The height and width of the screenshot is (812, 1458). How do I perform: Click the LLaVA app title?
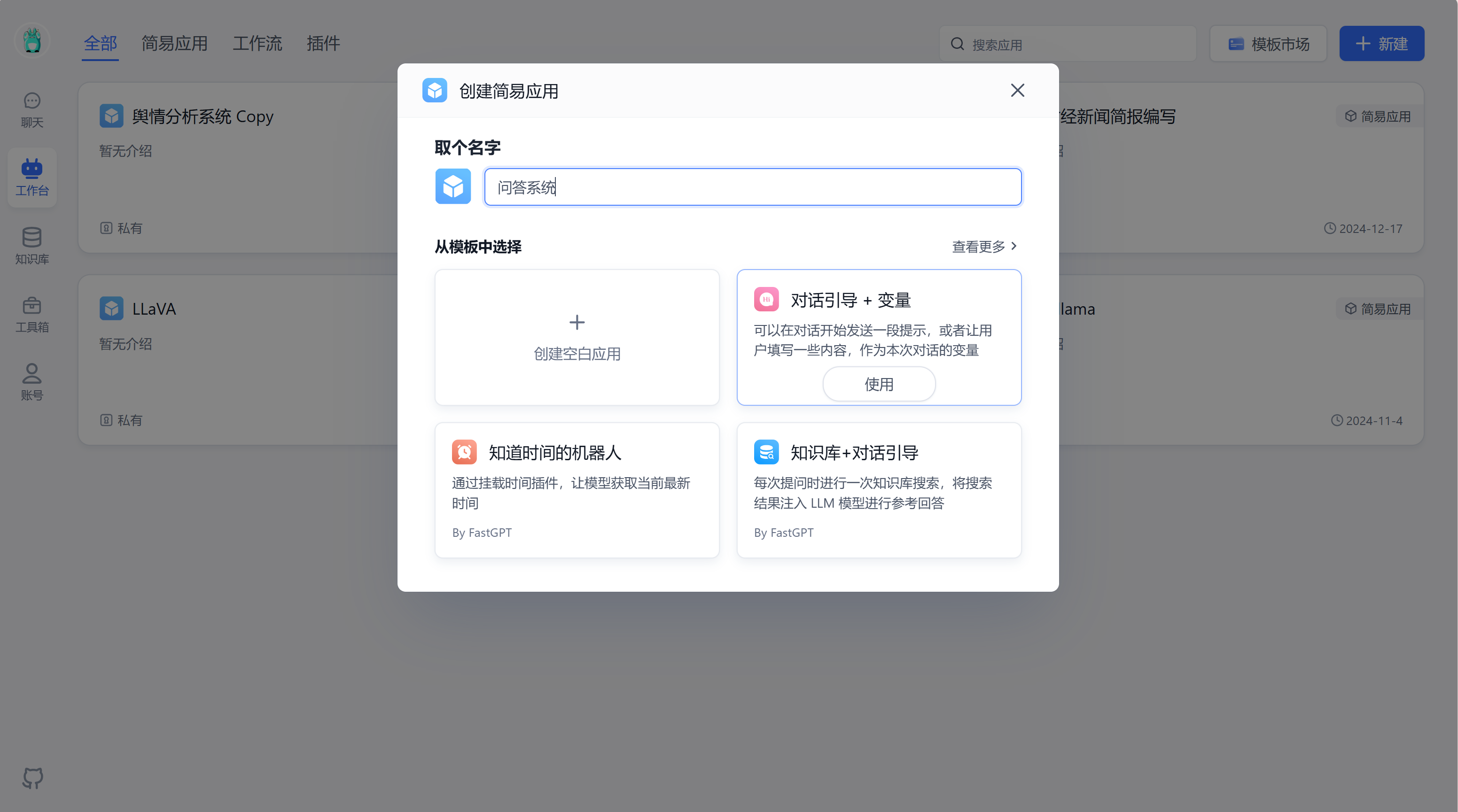point(154,309)
